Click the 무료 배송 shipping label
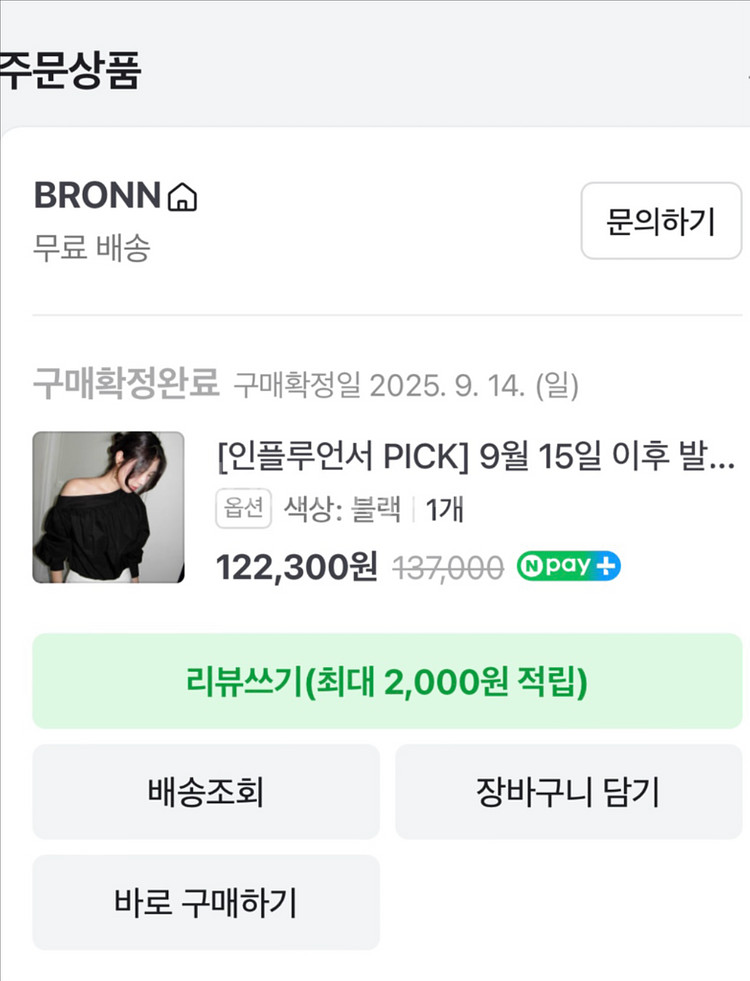The image size is (750, 981). coord(91,248)
